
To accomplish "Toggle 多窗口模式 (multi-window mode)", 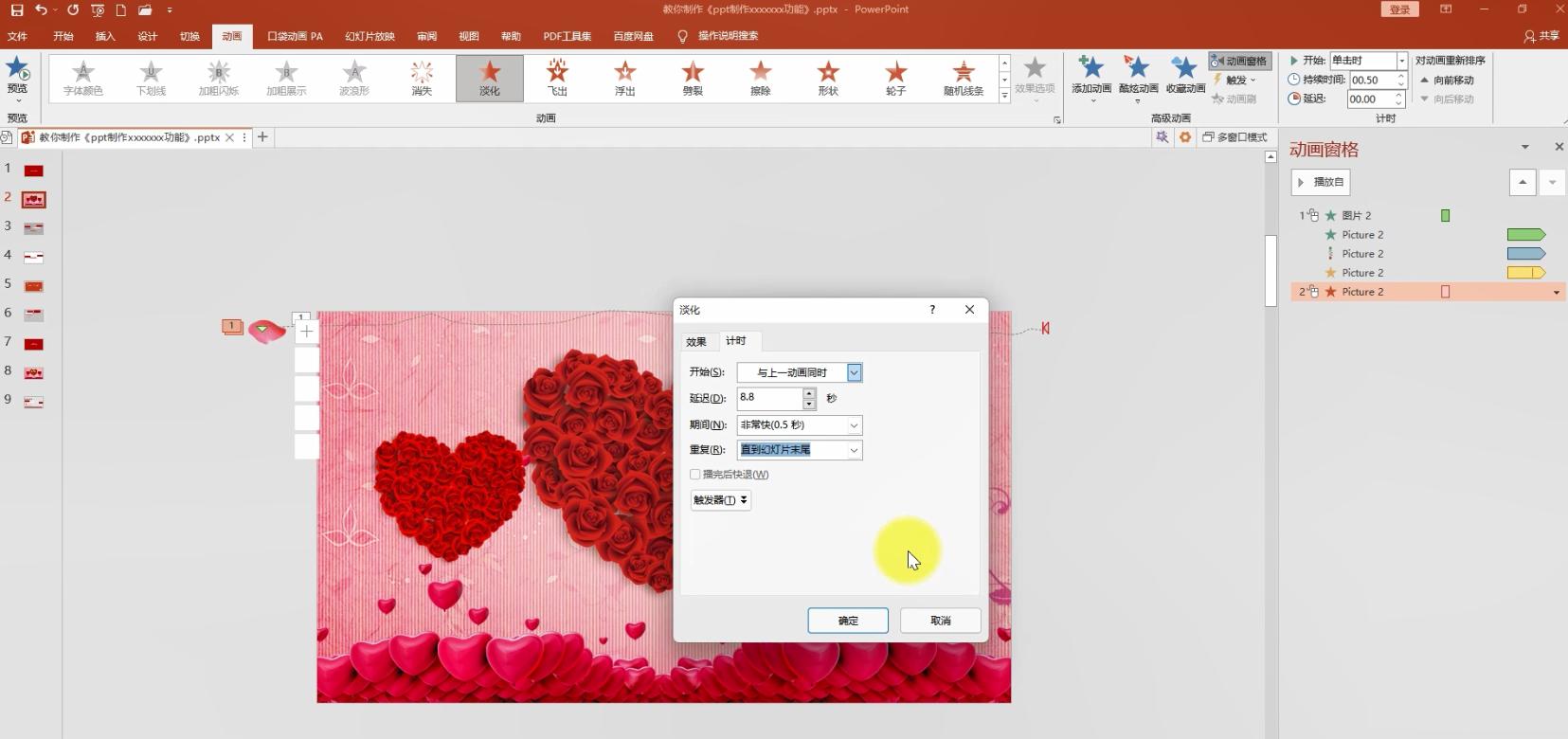I will [1235, 137].
